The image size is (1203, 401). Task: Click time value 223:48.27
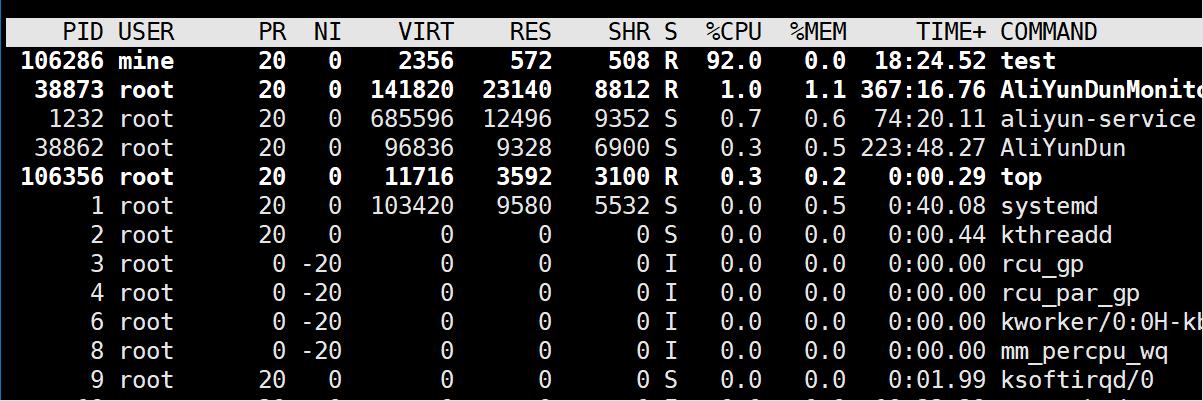pyautogui.click(x=922, y=148)
